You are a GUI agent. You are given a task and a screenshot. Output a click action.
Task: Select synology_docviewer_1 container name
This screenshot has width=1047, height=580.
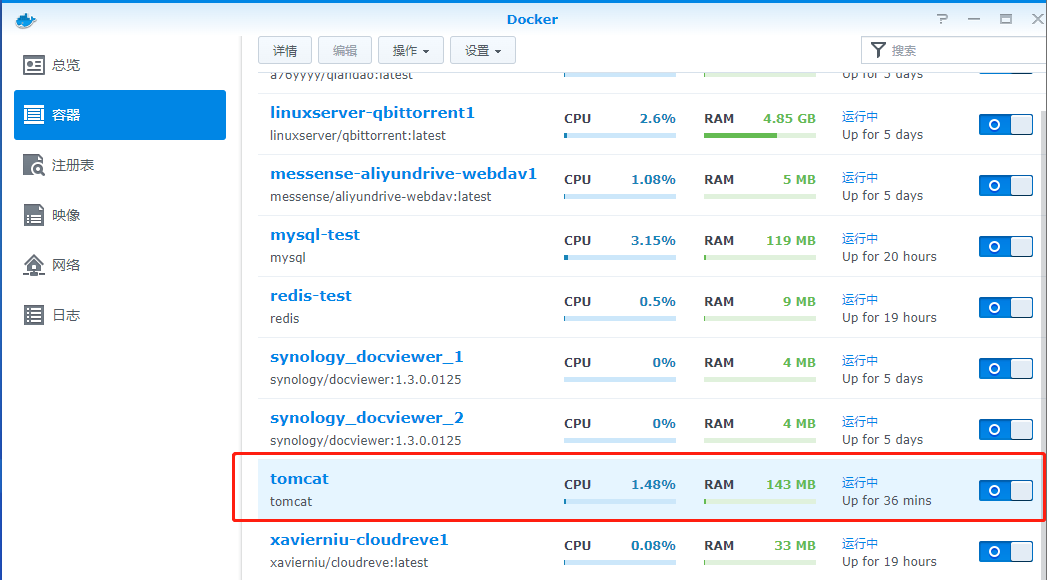(367, 357)
